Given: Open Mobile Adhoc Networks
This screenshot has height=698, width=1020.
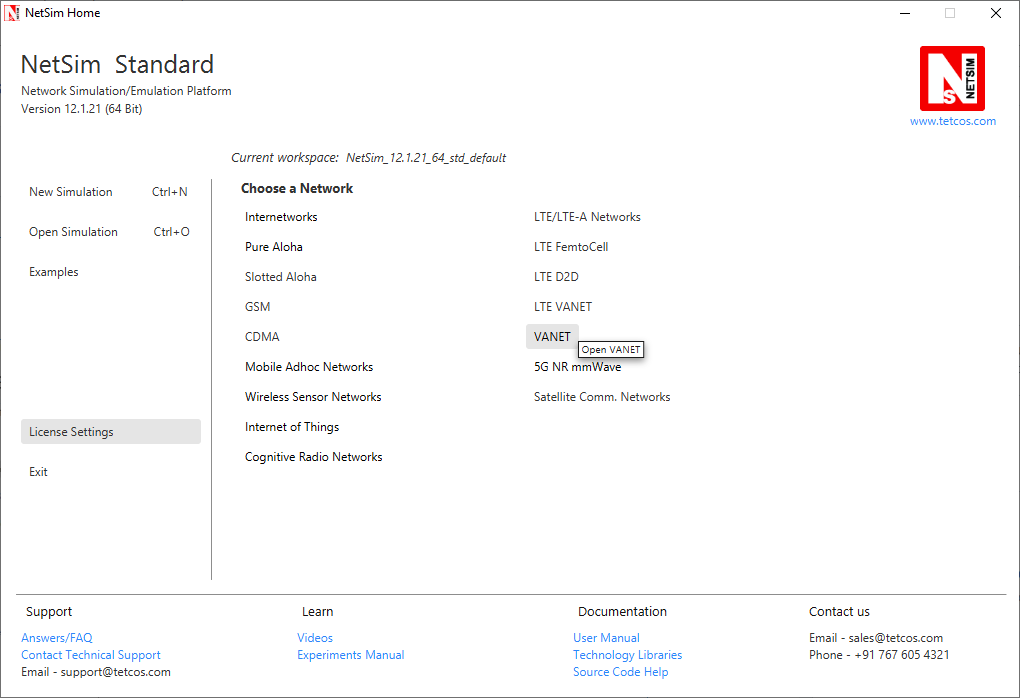Looking at the screenshot, I should point(309,366).
